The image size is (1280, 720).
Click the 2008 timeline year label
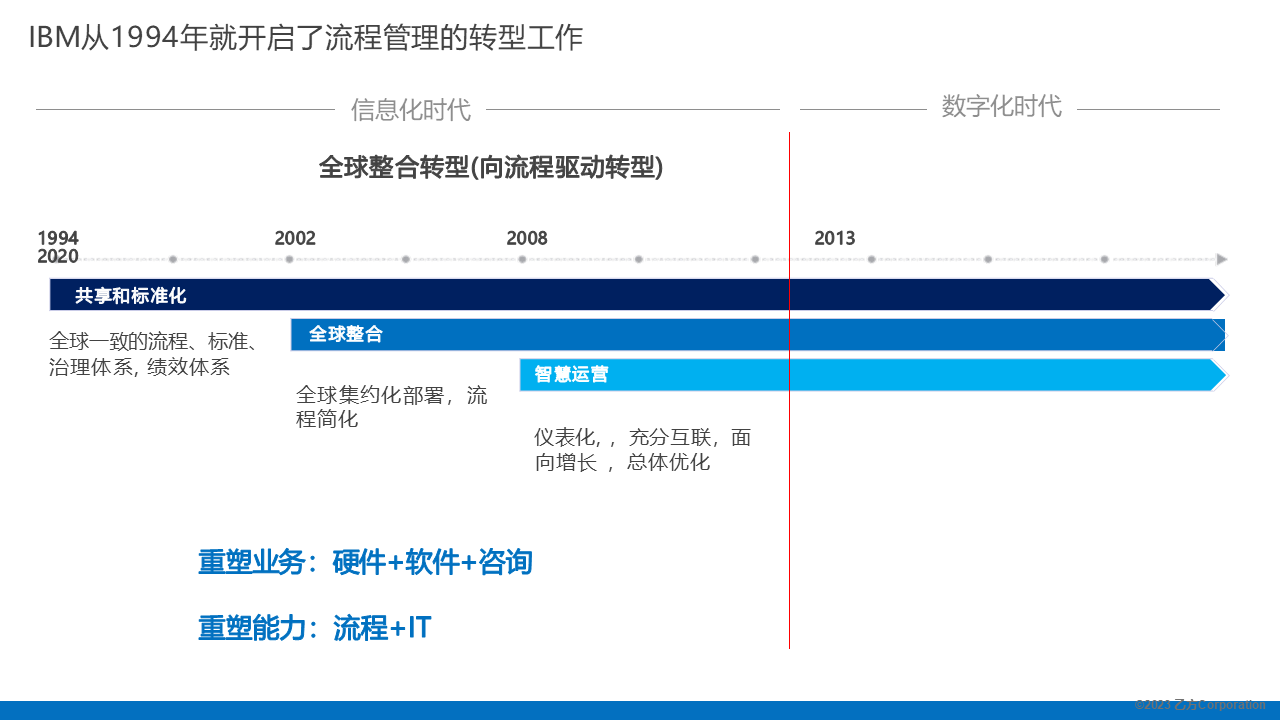(527, 238)
